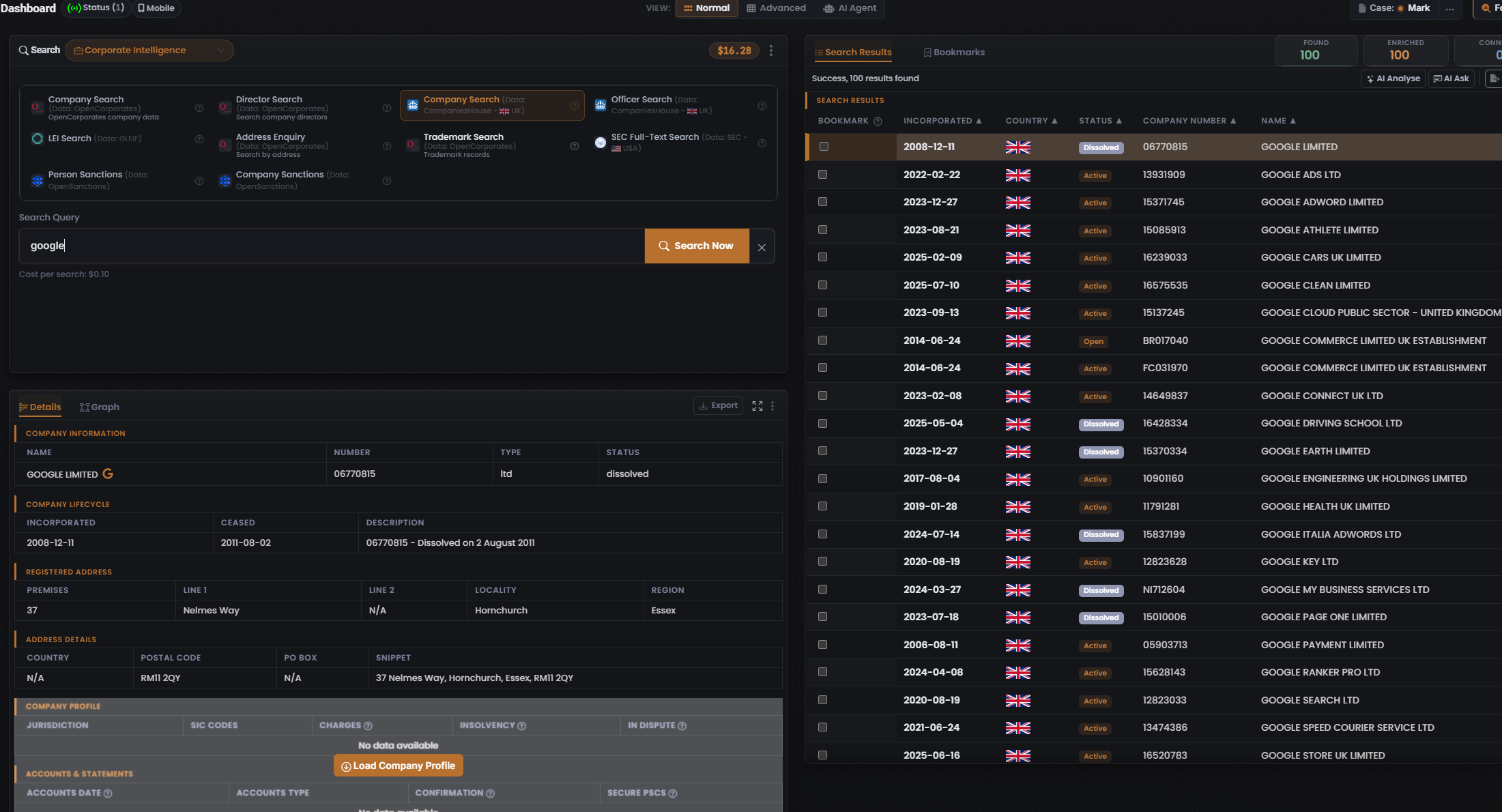This screenshot has width=1502, height=812.
Task: Click the help icon next to BOOKMARK column
Action: pyautogui.click(x=878, y=121)
